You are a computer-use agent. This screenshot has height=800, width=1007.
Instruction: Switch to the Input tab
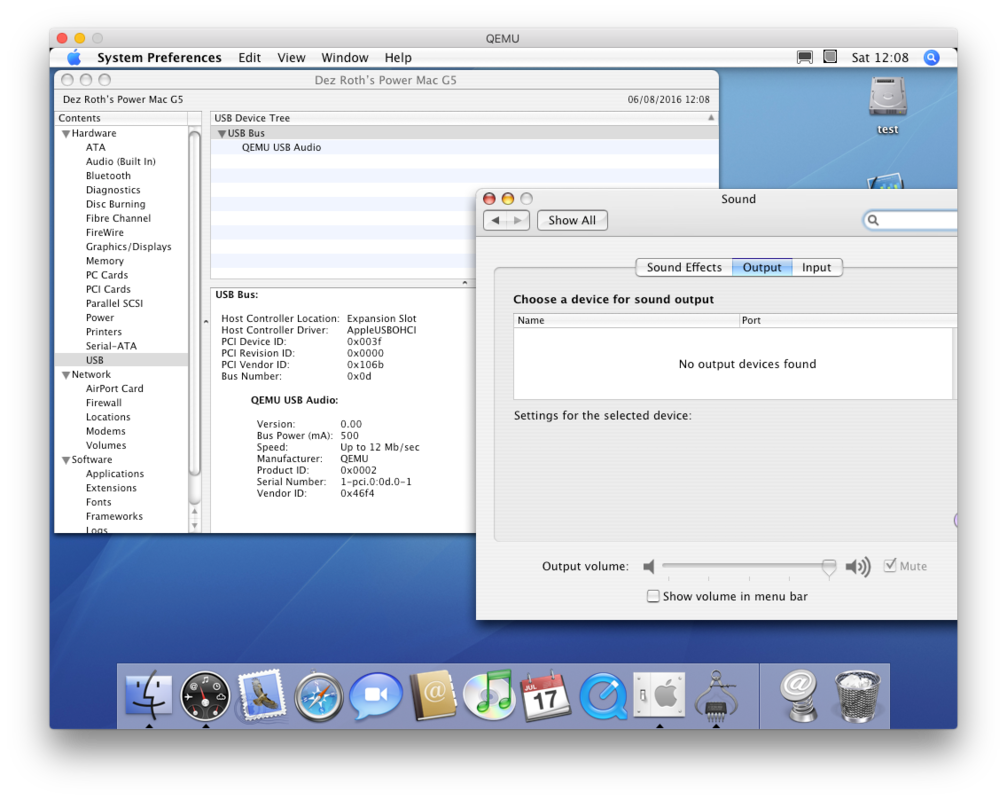(816, 267)
